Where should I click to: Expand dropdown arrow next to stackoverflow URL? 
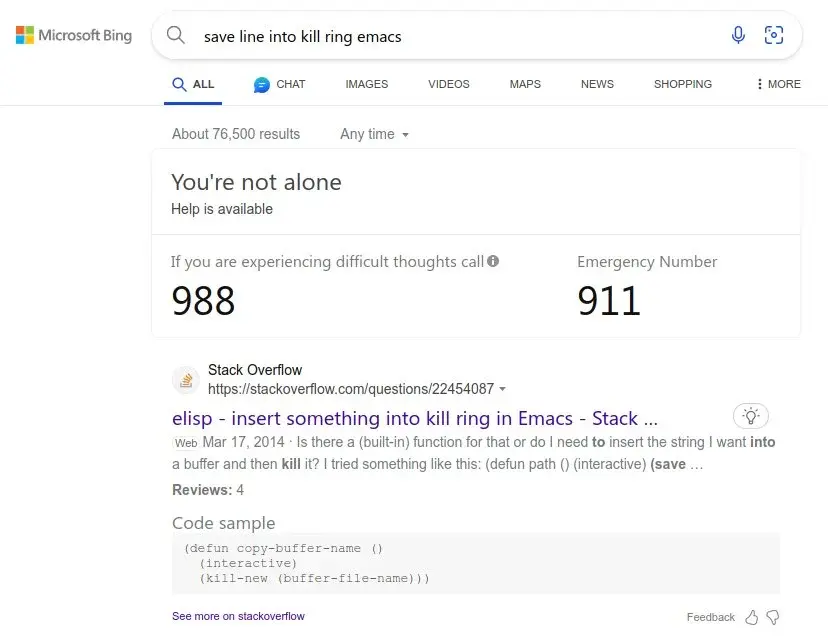coord(502,389)
